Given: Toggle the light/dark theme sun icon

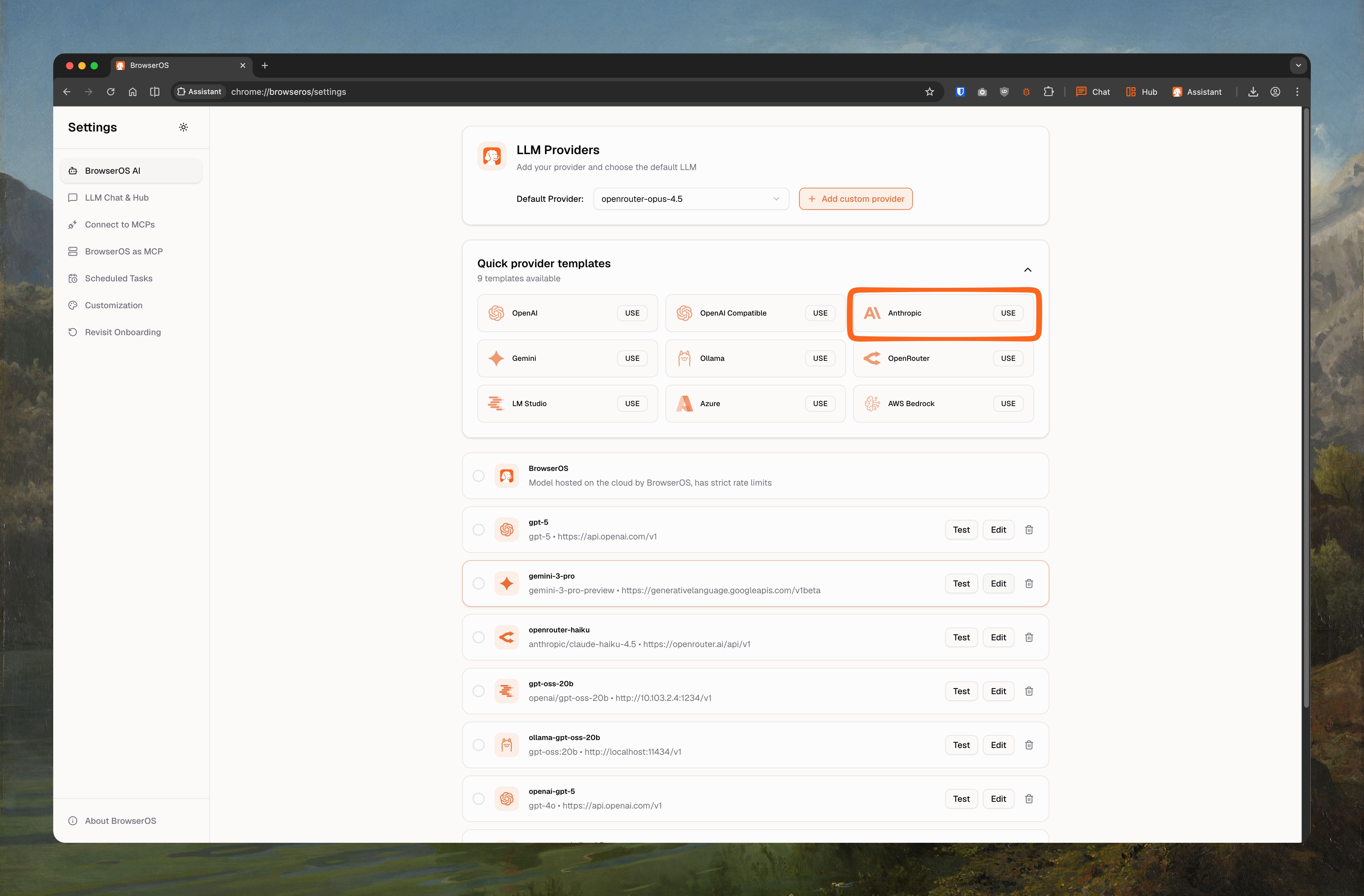Looking at the screenshot, I should pyautogui.click(x=183, y=127).
